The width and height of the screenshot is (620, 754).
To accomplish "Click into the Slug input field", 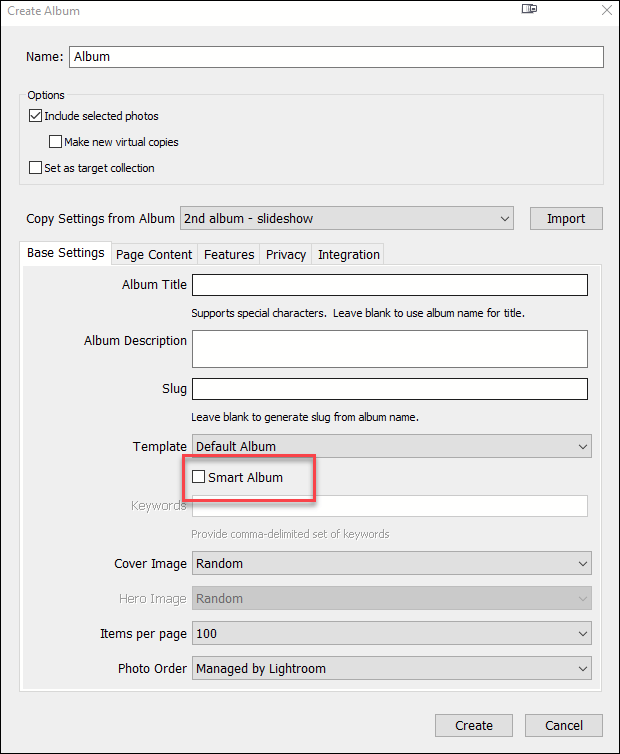I will pyautogui.click(x=390, y=389).
